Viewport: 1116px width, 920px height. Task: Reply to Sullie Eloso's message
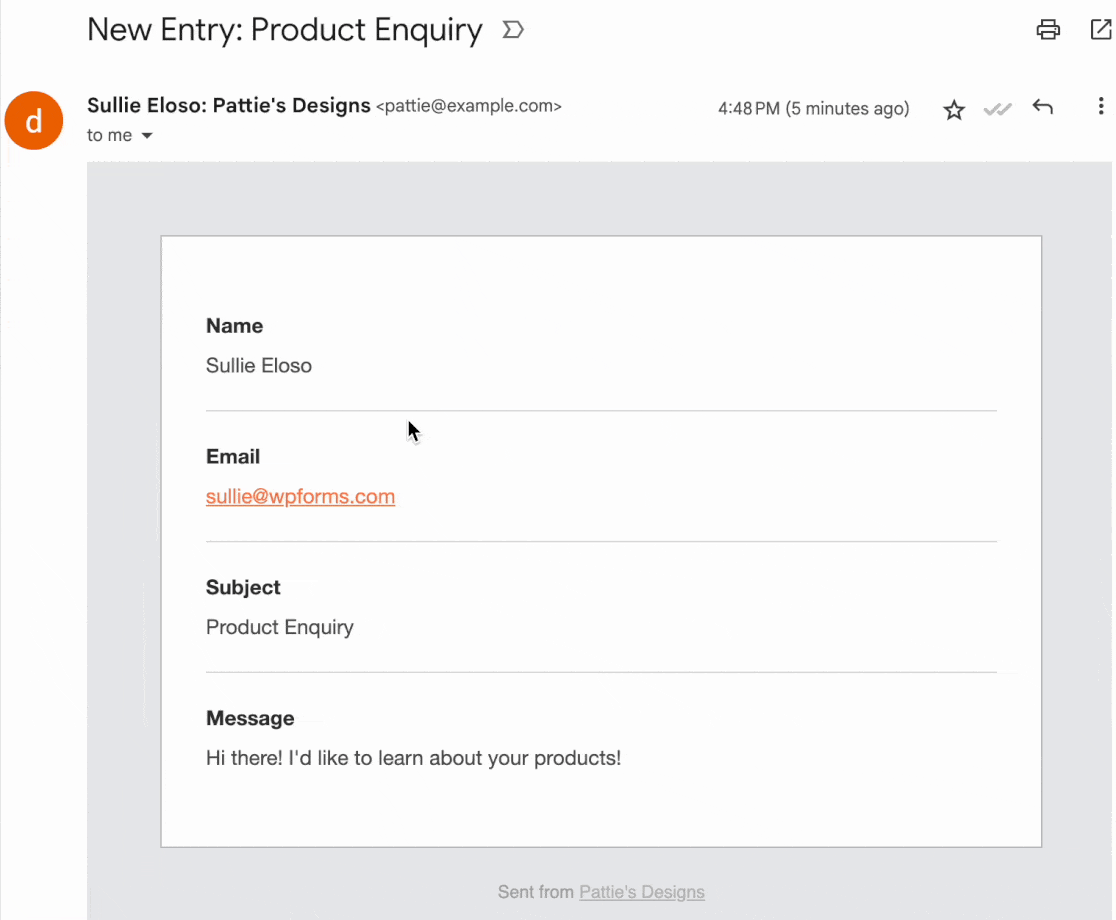(1042, 107)
